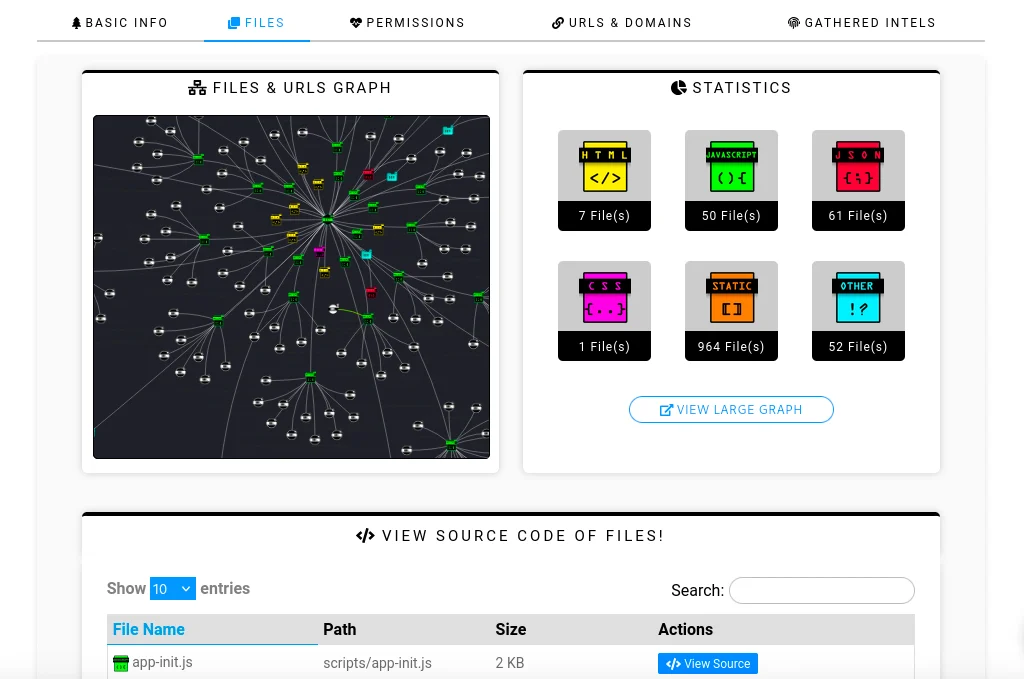Click the cyan Other file type icon
Screen dimensions: 1024x679
pyautogui.click(x=858, y=298)
